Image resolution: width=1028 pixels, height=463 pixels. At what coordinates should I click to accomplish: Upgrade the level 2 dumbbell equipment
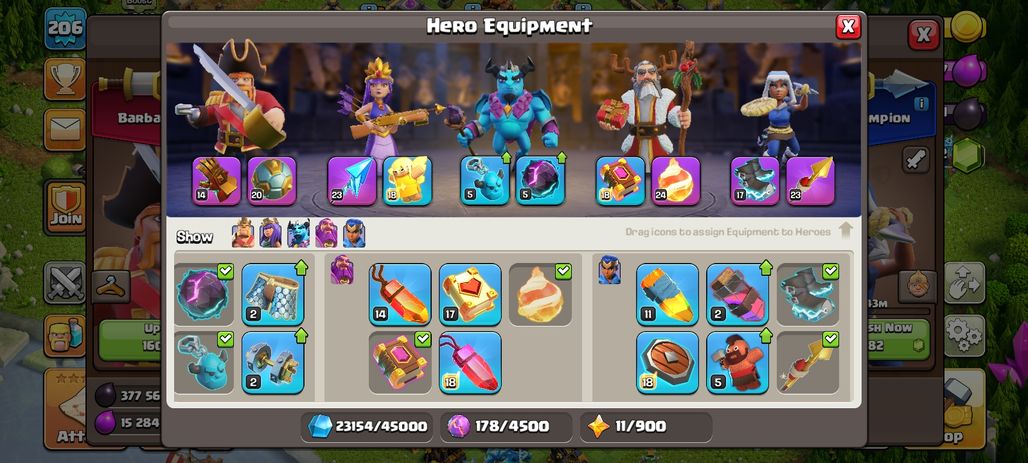point(273,362)
